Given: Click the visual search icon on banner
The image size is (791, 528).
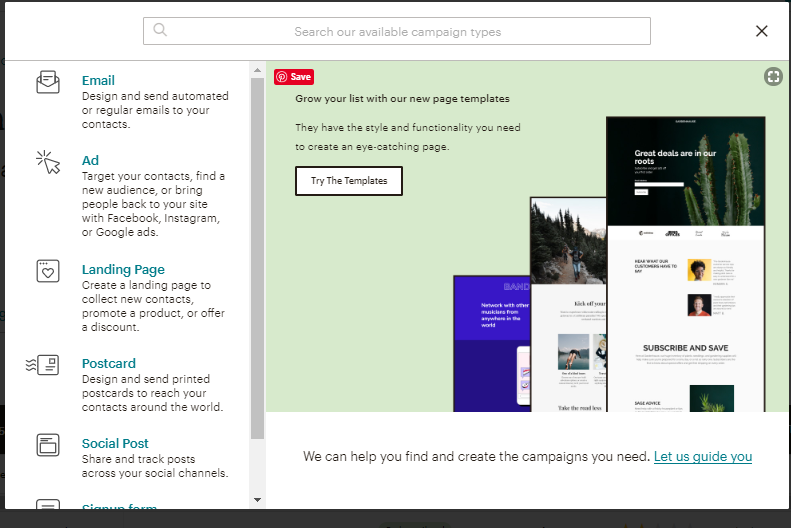Looking at the screenshot, I should coord(773,77).
